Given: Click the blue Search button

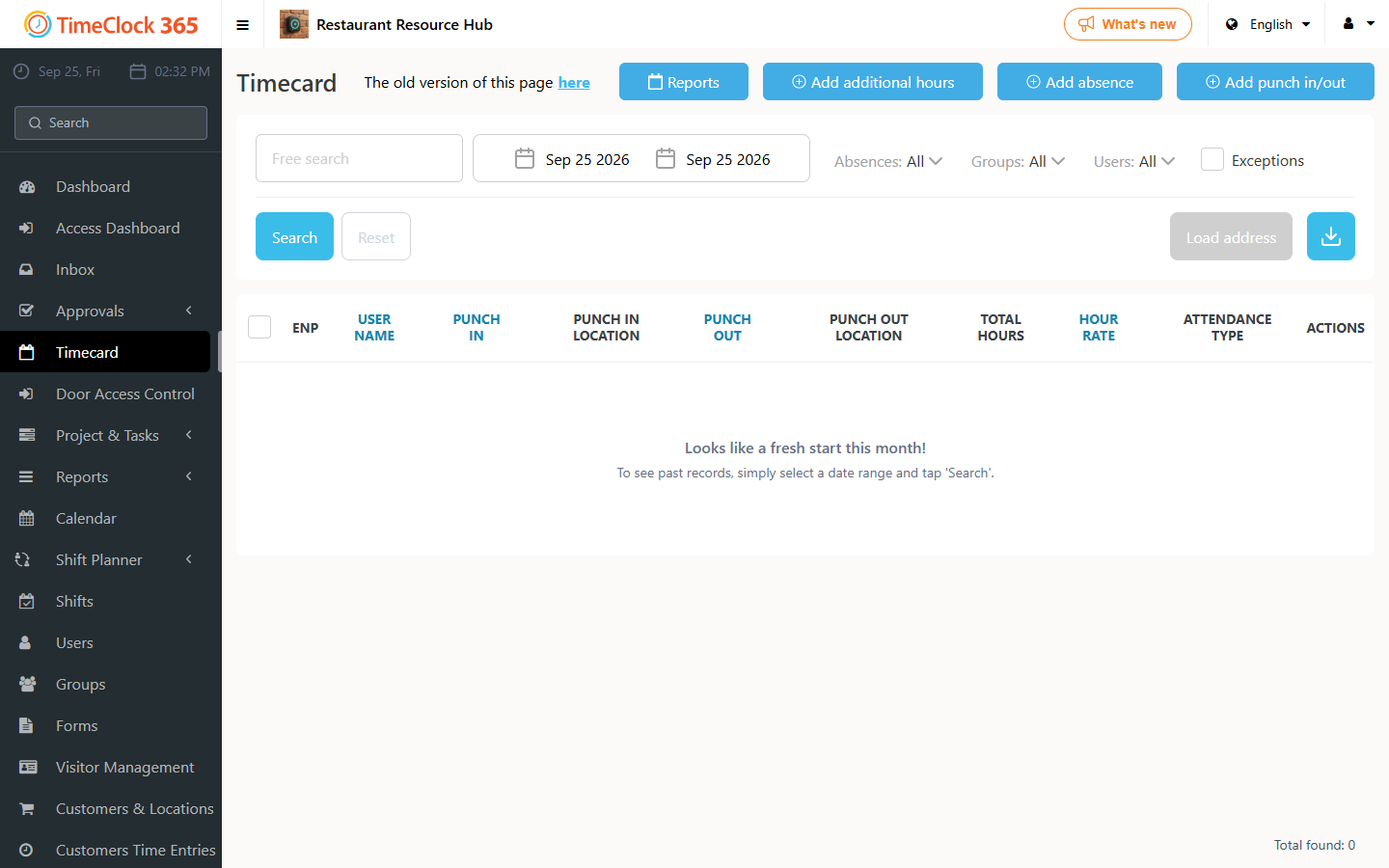Looking at the screenshot, I should [x=294, y=236].
